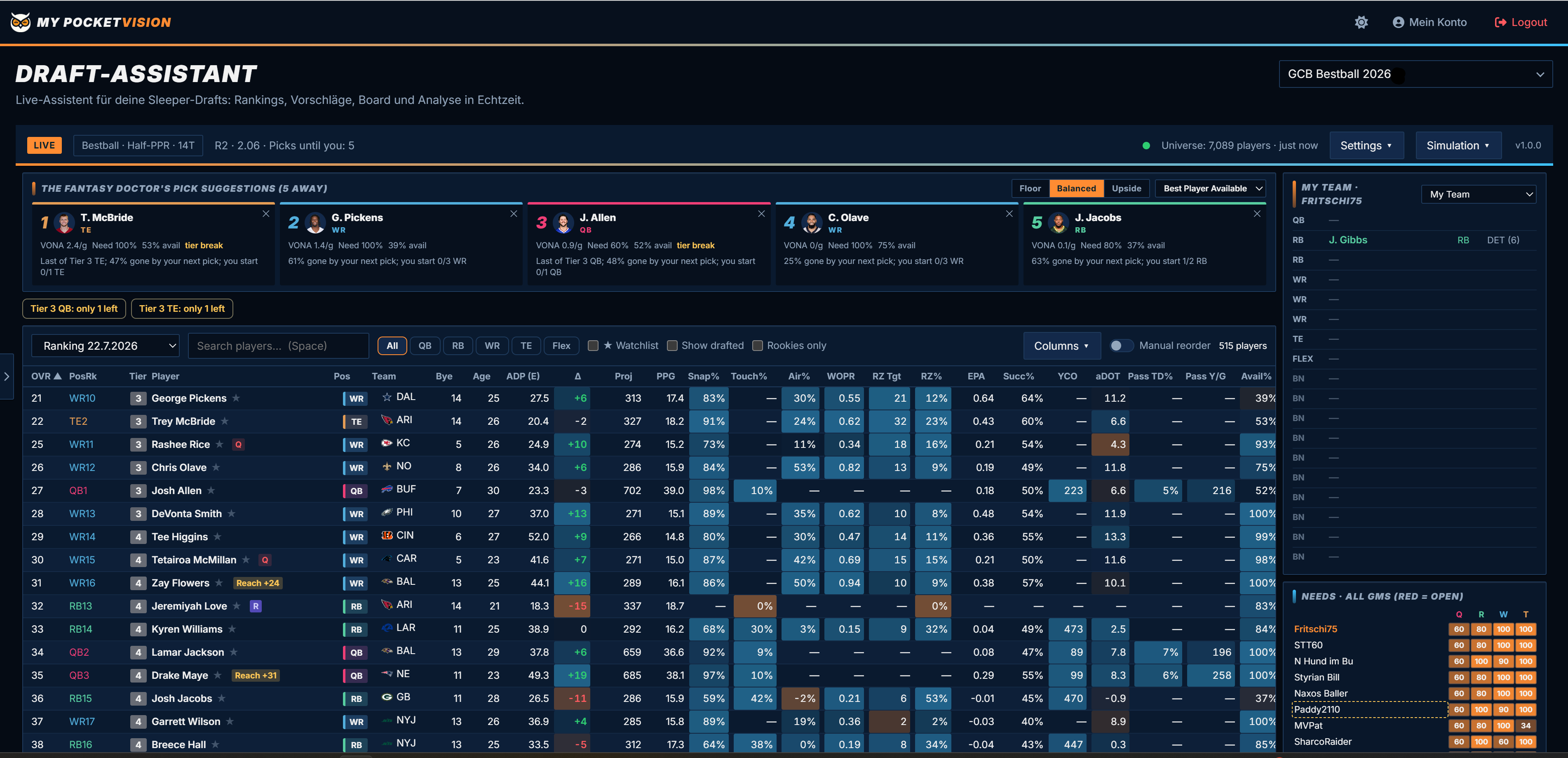Select the Upside strategy mode
This screenshot has width=1568, height=758.
tap(1126, 188)
